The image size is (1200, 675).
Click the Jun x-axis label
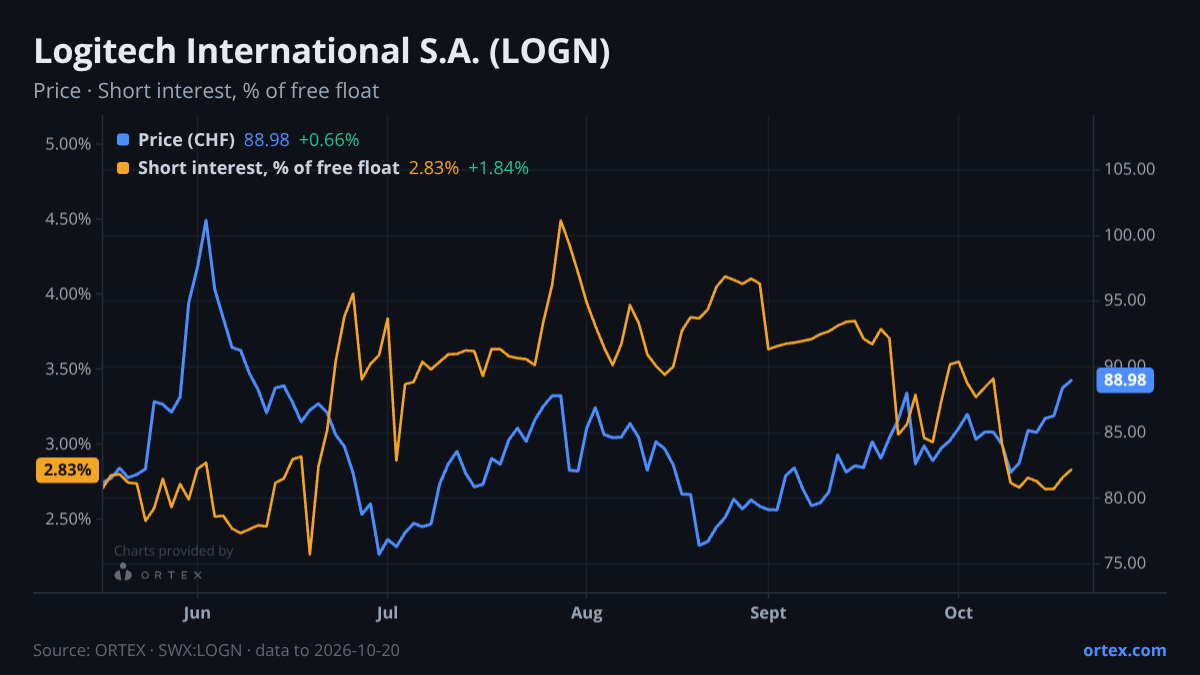[198, 612]
